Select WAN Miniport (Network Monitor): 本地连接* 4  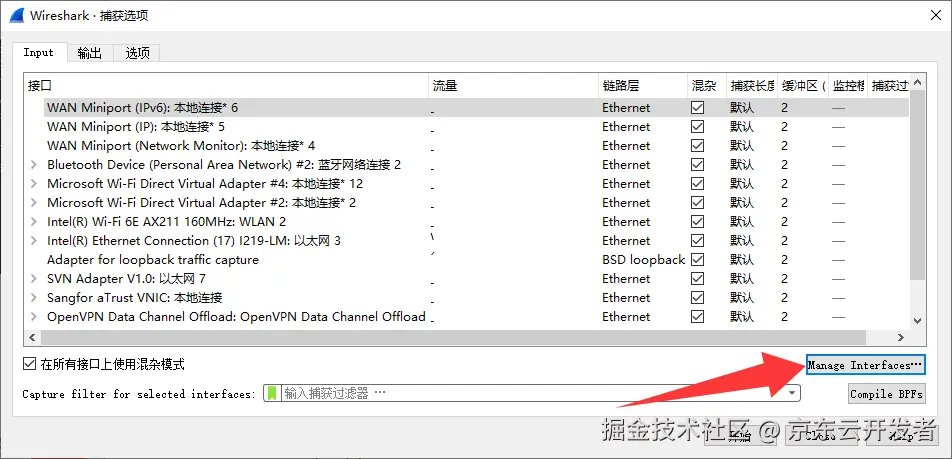click(x=181, y=146)
